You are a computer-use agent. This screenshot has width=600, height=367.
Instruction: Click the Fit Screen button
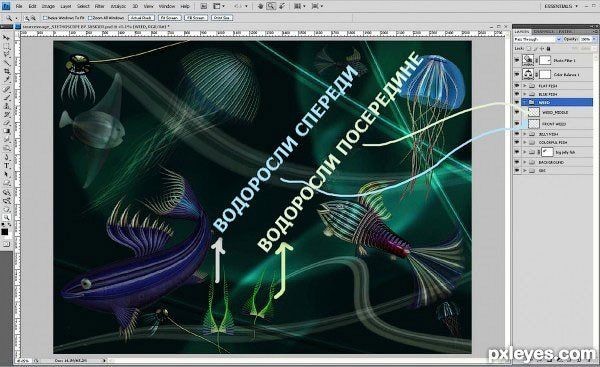[170, 18]
